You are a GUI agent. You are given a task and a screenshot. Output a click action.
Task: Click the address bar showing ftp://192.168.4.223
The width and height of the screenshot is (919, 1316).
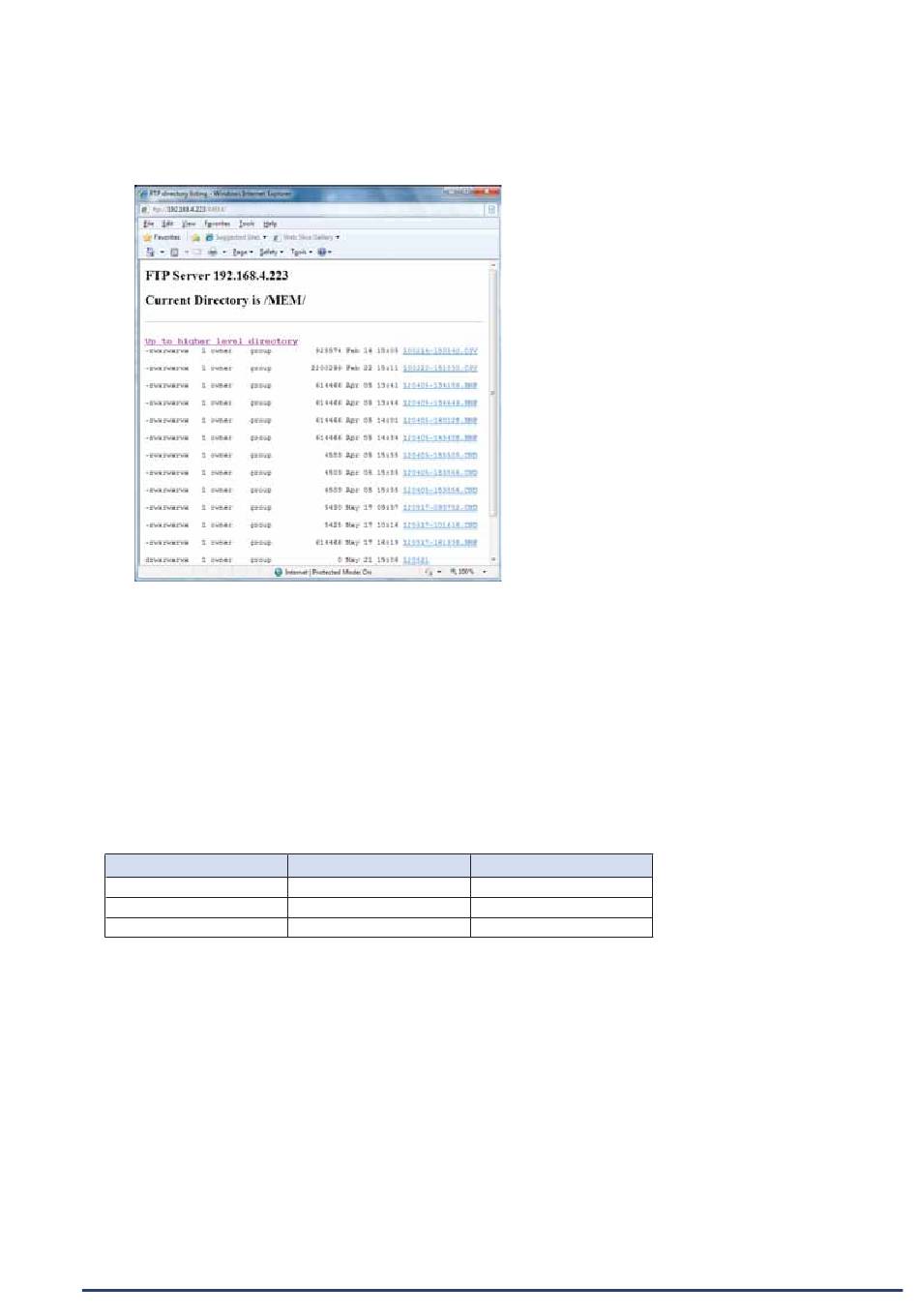click(310, 209)
